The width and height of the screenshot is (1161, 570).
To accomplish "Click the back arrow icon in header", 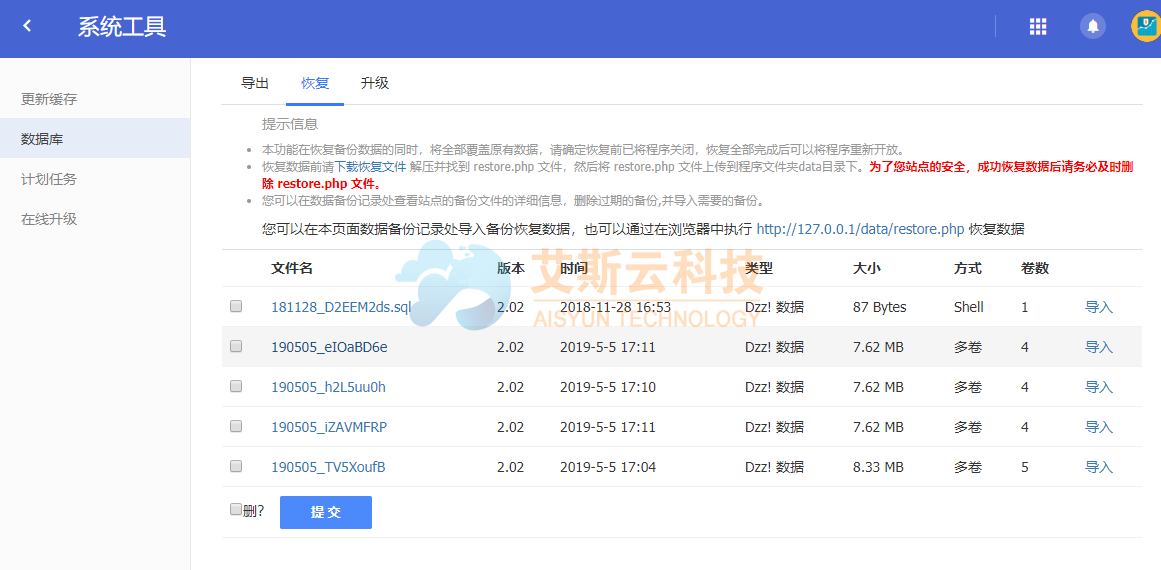I will pyautogui.click(x=27, y=27).
